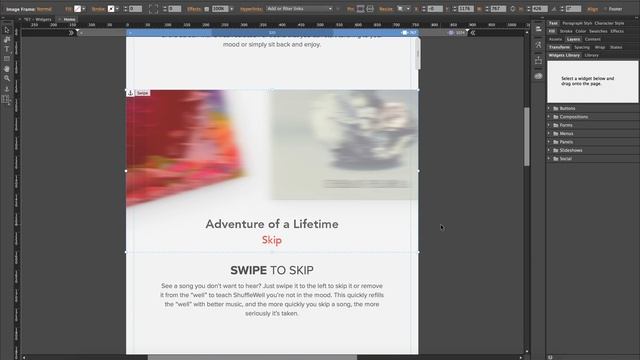Select the Anchor tool in the left toolbar
The width and height of the screenshot is (640, 360).
point(7,89)
